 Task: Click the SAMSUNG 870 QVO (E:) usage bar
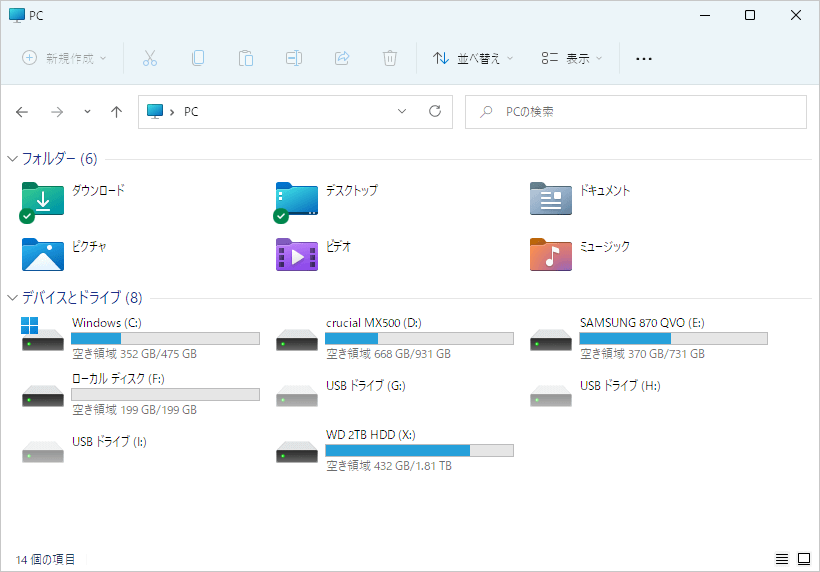pyautogui.click(x=674, y=339)
